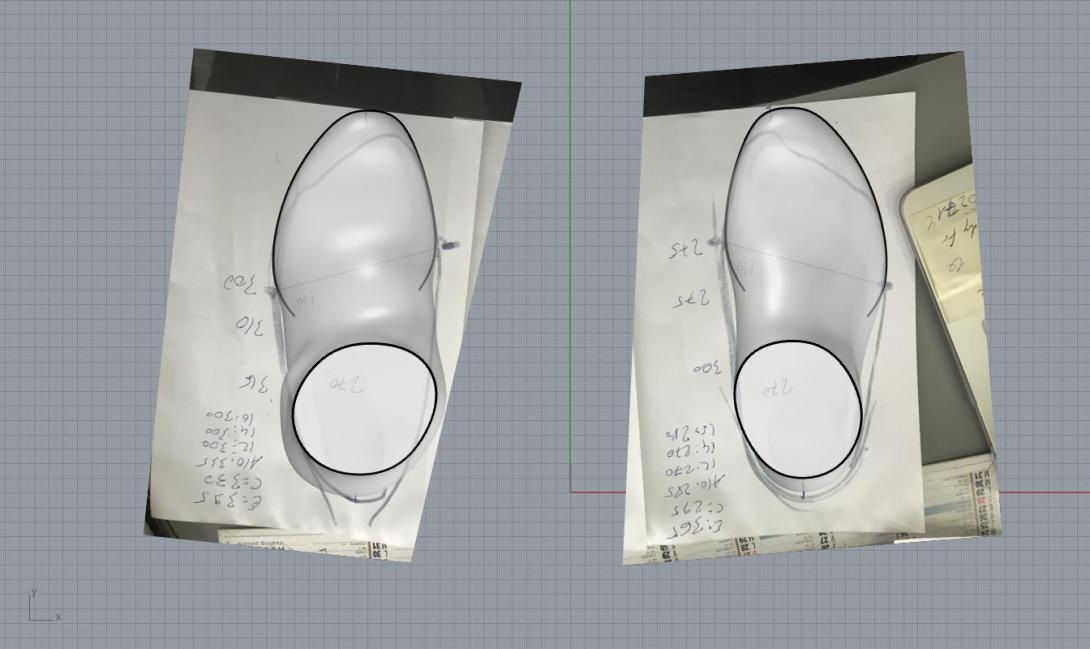Click the dark strip atop the left photo

pyautogui.click(x=350, y=67)
